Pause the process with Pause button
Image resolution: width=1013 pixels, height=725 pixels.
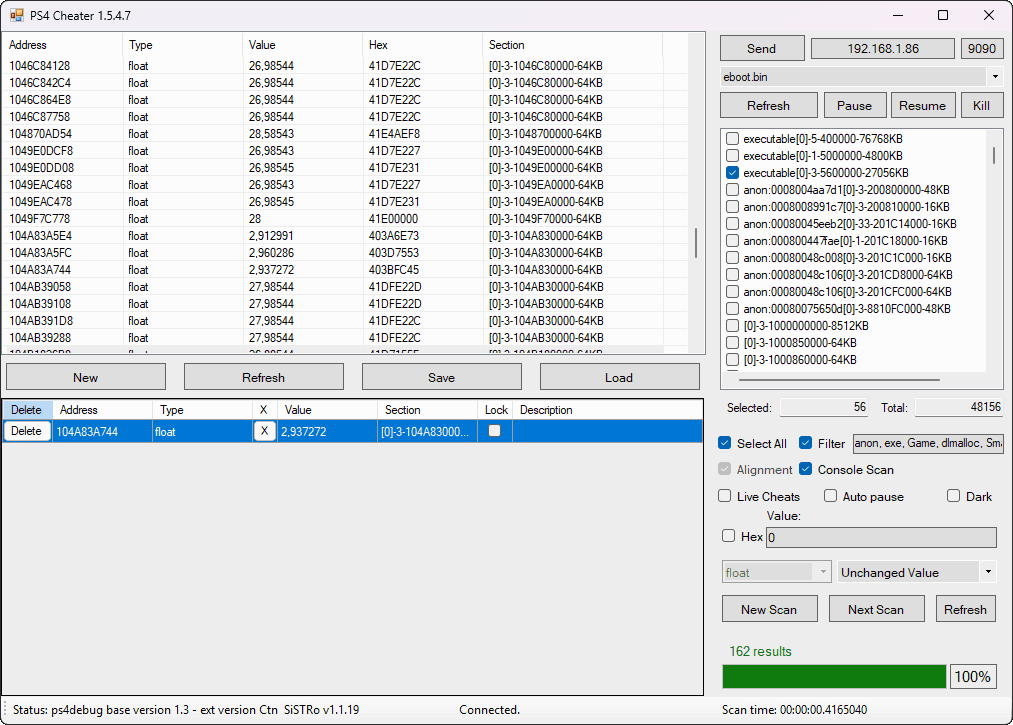coord(854,105)
